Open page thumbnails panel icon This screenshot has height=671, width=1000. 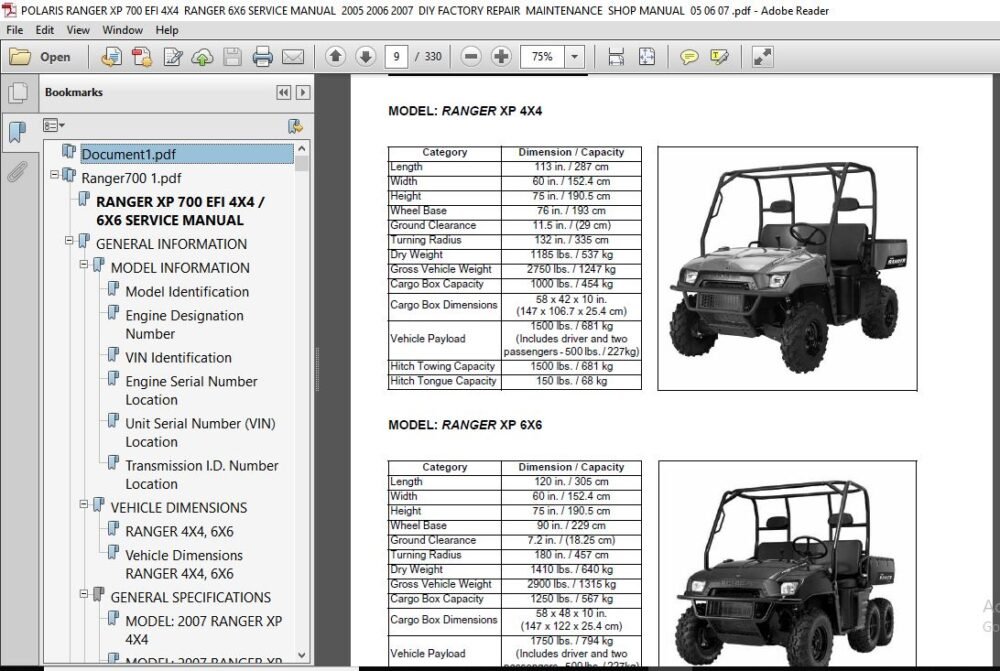point(18,93)
